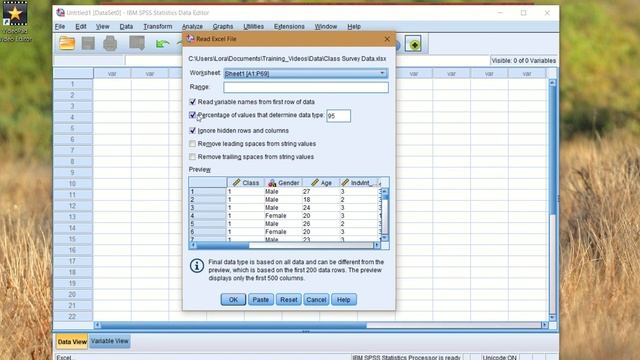Click the green plus toolbar icon
Screen dimensions: 640x360
(x=413, y=44)
